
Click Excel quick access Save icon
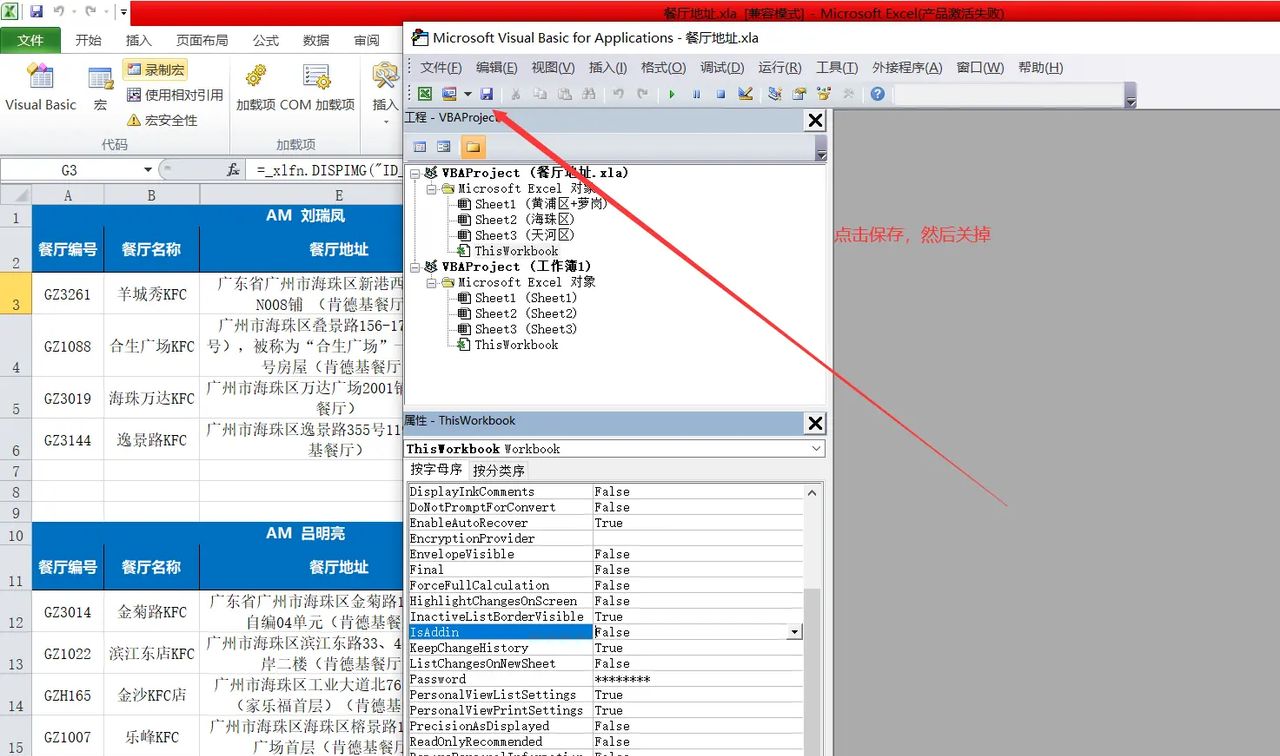coord(36,13)
